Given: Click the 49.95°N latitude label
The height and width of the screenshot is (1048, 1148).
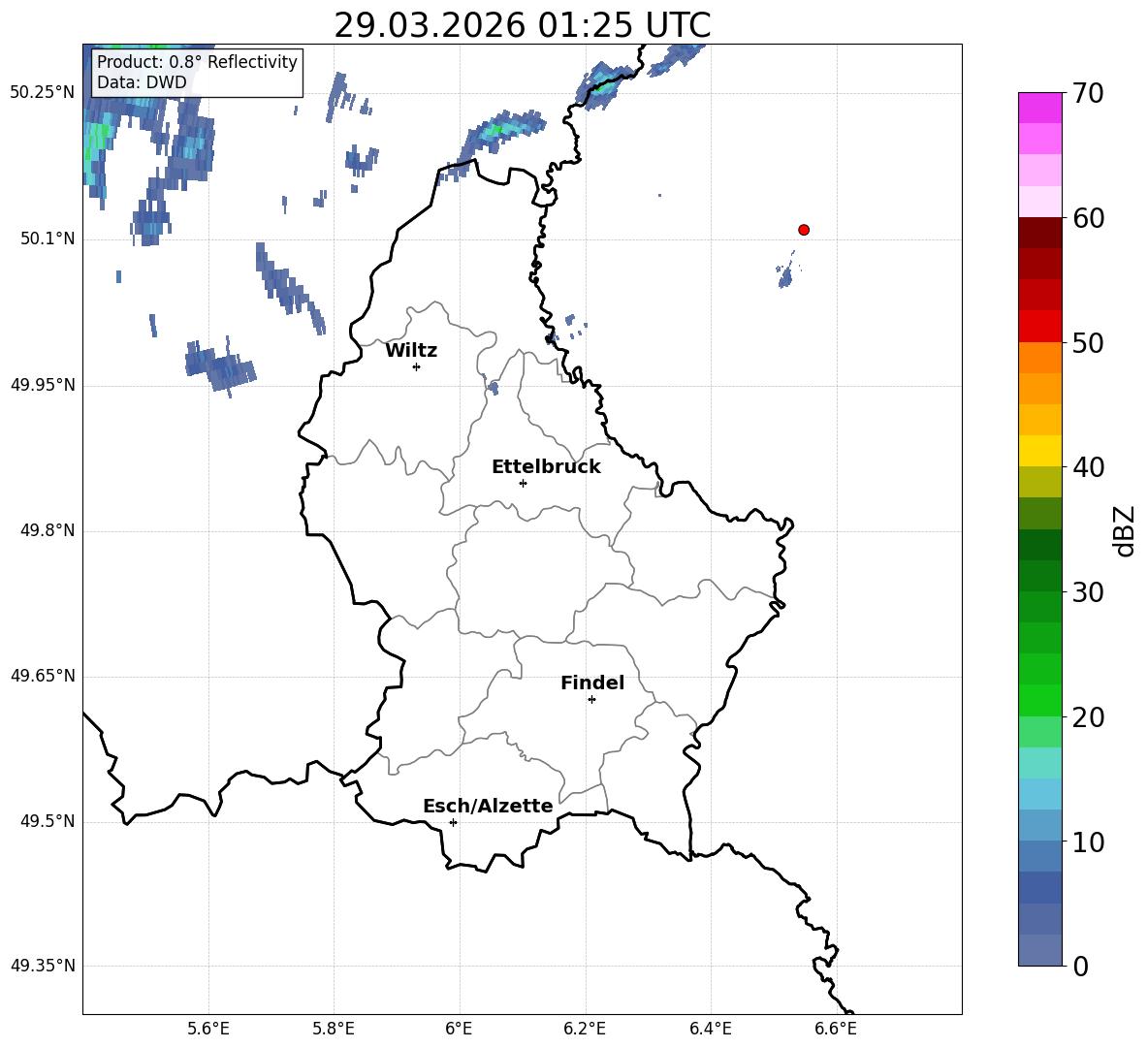Looking at the screenshot, I should pyautogui.click(x=43, y=385).
